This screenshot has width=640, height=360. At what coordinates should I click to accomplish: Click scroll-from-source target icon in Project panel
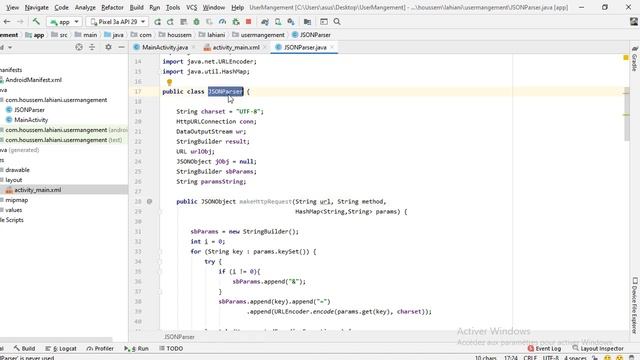coord(79,47)
